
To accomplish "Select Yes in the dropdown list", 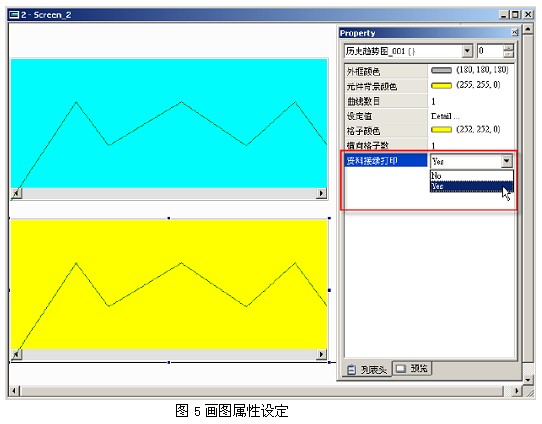I will click(471, 186).
